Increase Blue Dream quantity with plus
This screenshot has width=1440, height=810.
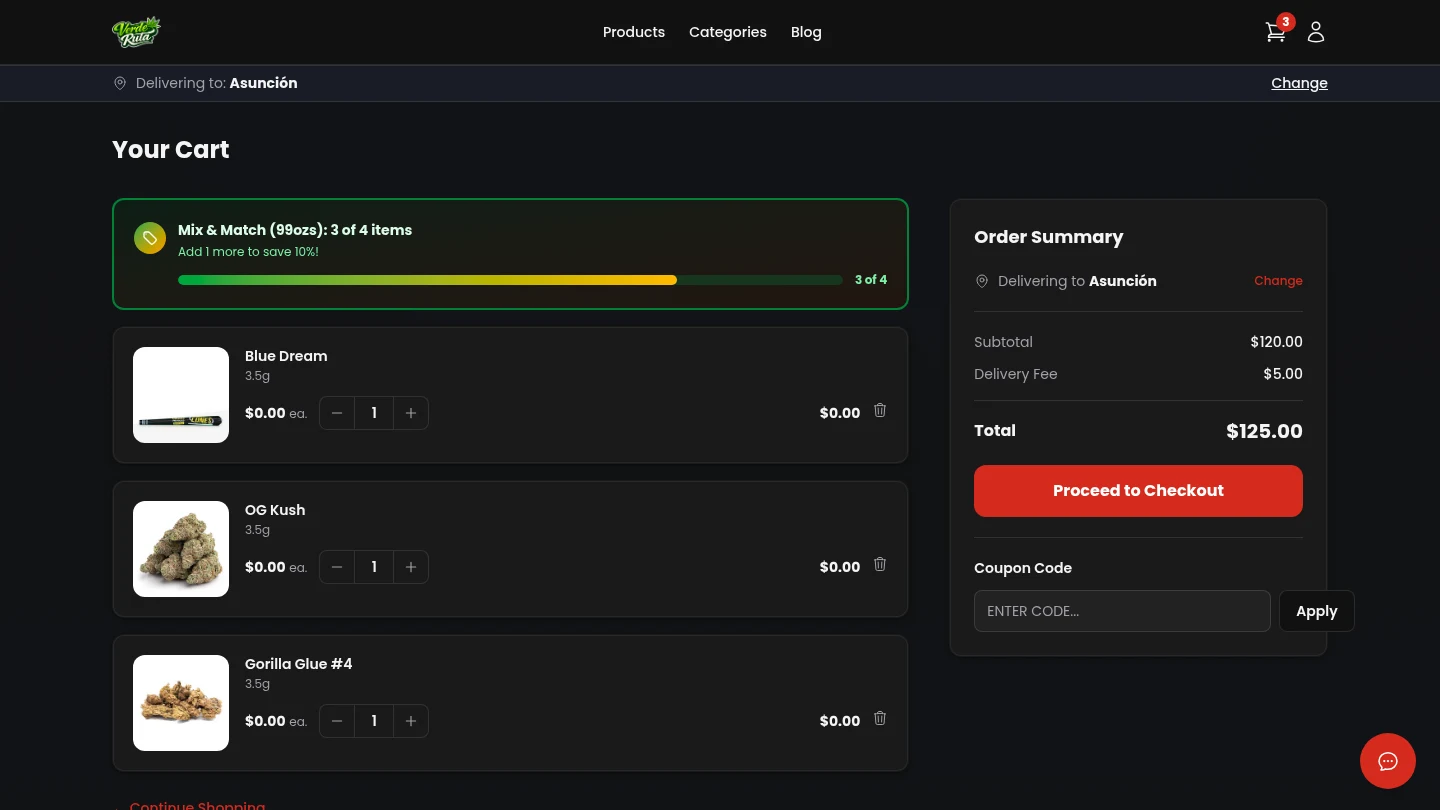click(x=411, y=413)
